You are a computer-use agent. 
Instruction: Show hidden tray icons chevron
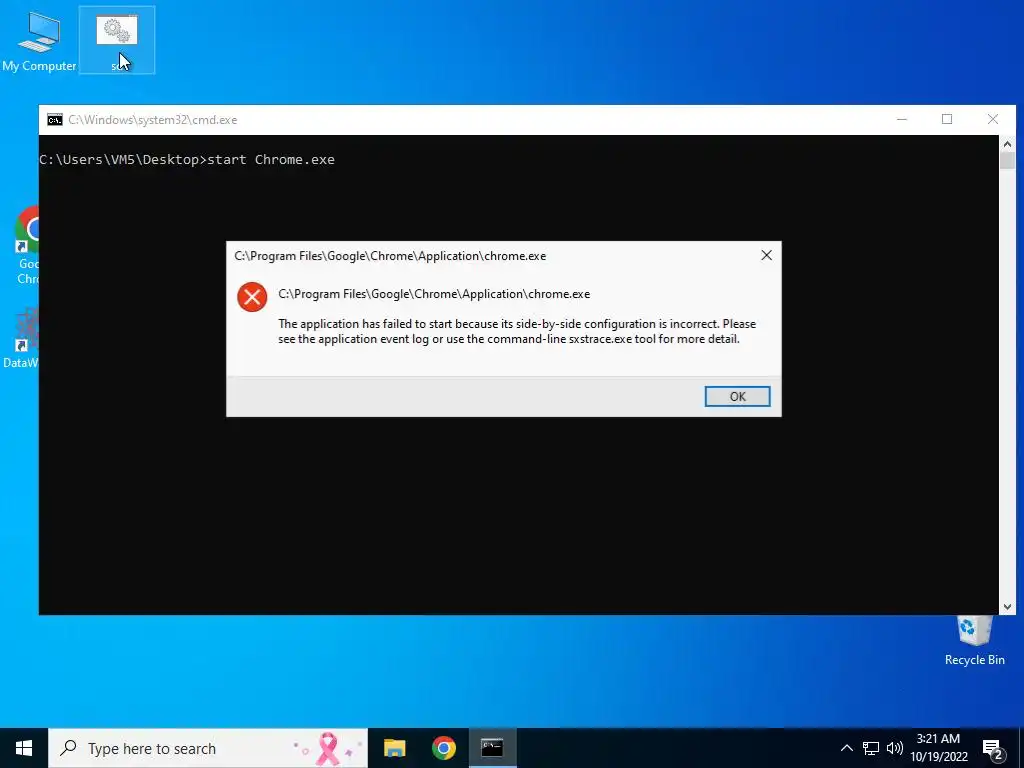(x=846, y=748)
